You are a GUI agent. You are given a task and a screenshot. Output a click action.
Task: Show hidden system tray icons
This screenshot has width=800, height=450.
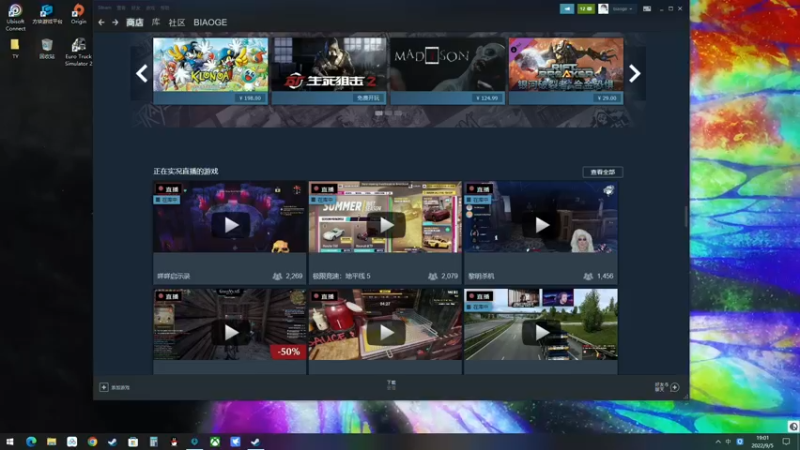coord(718,442)
